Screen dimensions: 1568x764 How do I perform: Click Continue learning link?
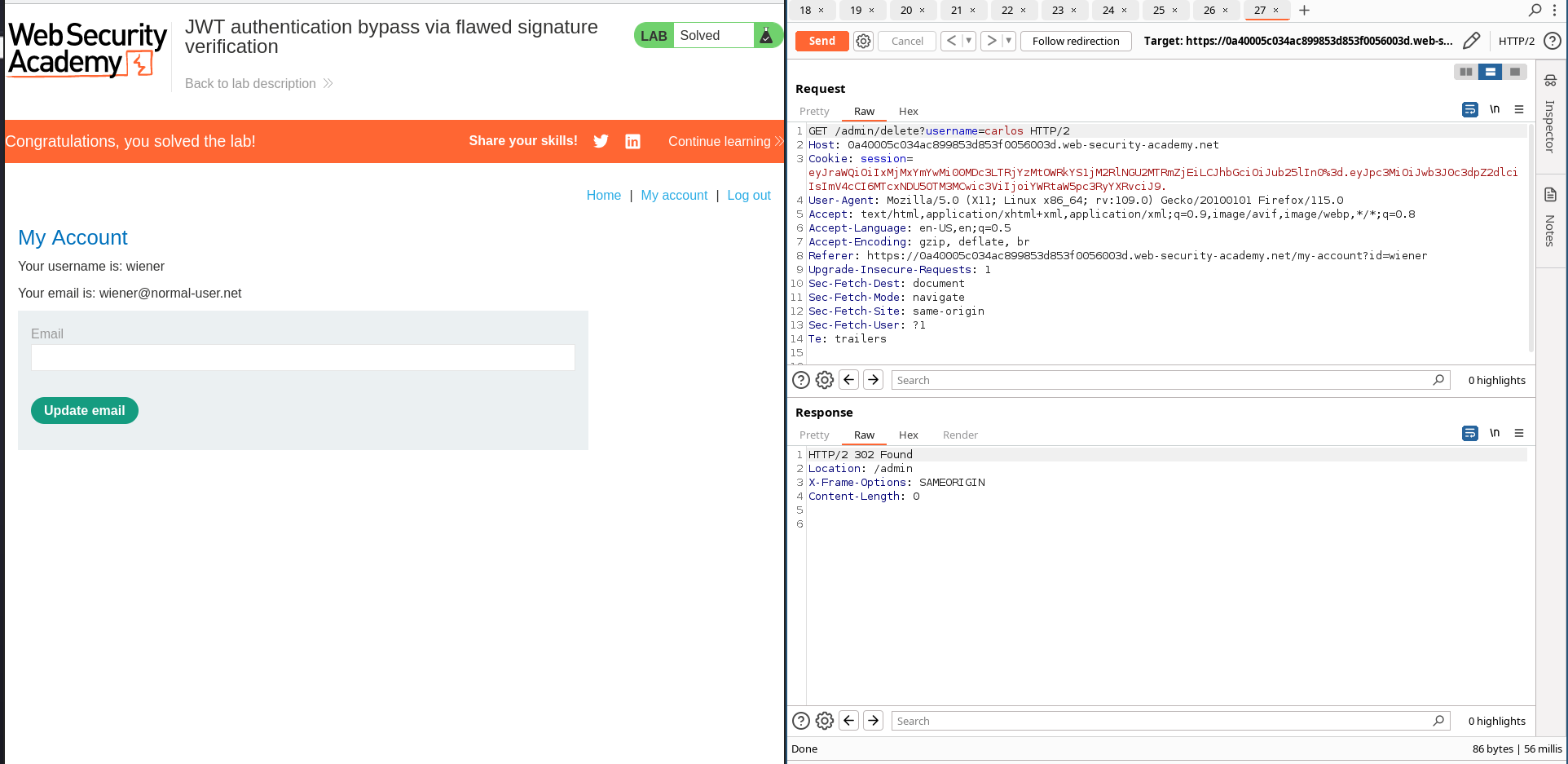tap(725, 141)
